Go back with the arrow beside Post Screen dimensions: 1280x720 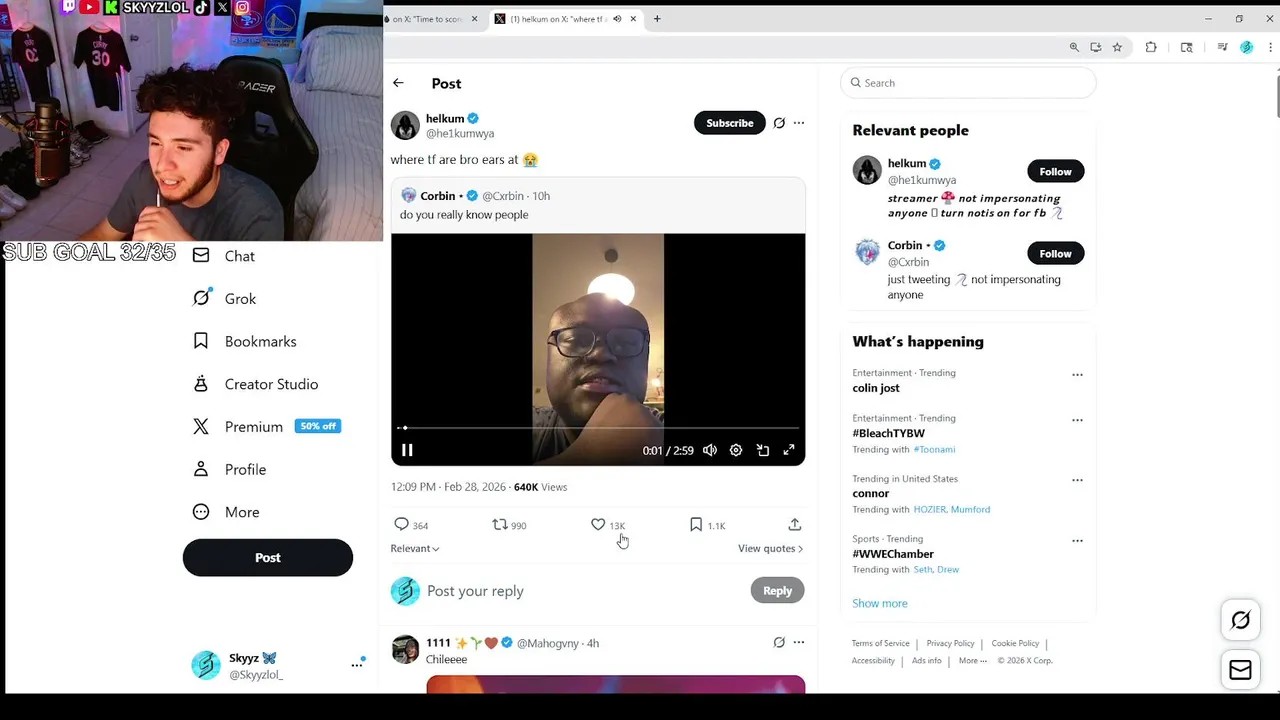pyautogui.click(x=398, y=83)
